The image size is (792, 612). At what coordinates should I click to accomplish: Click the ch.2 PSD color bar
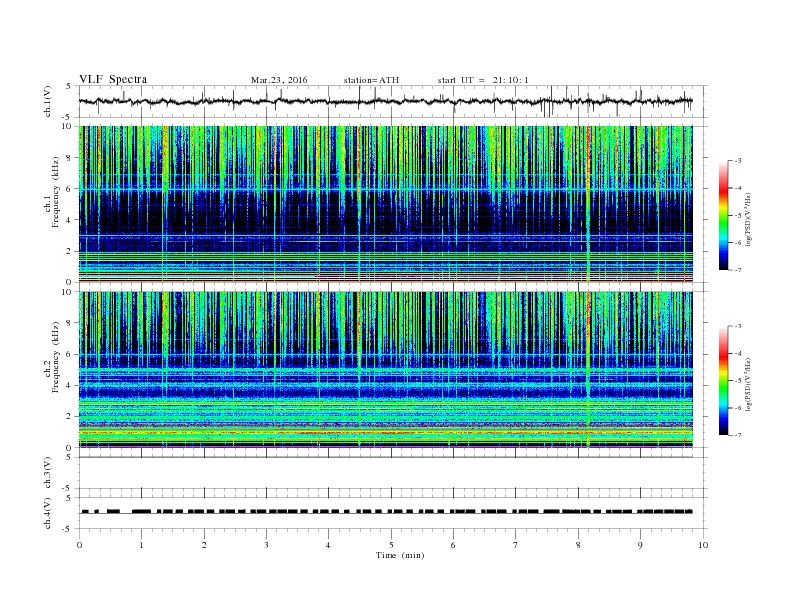(x=724, y=380)
